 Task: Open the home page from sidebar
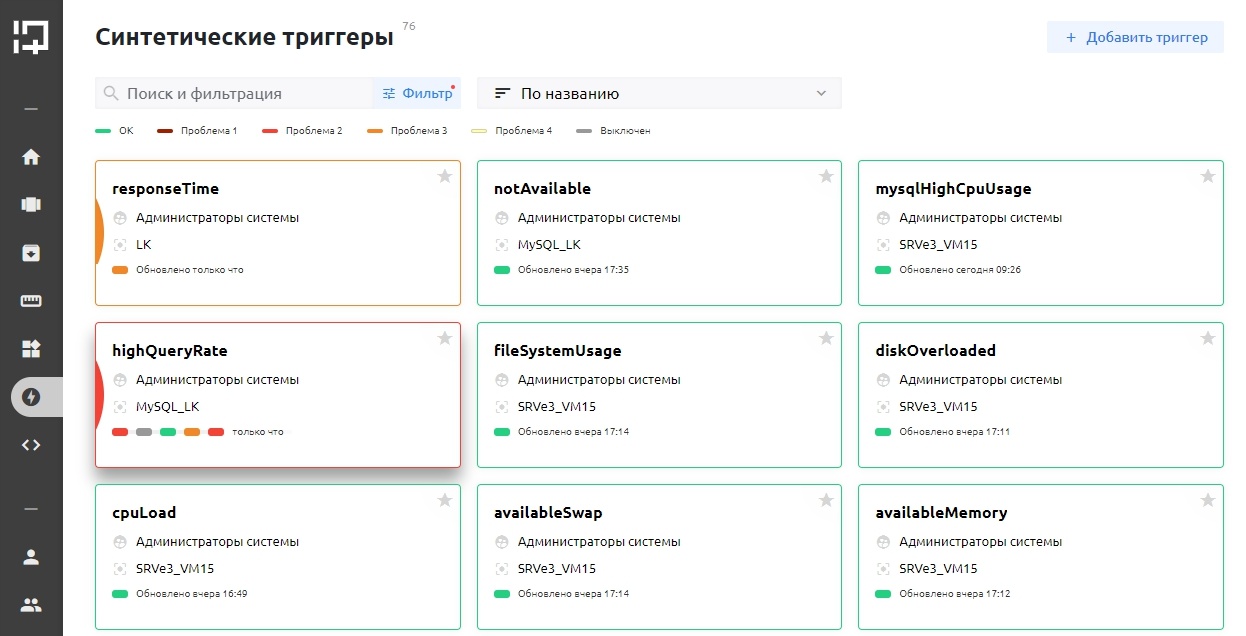pyautogui.click(x=31, y=157)
